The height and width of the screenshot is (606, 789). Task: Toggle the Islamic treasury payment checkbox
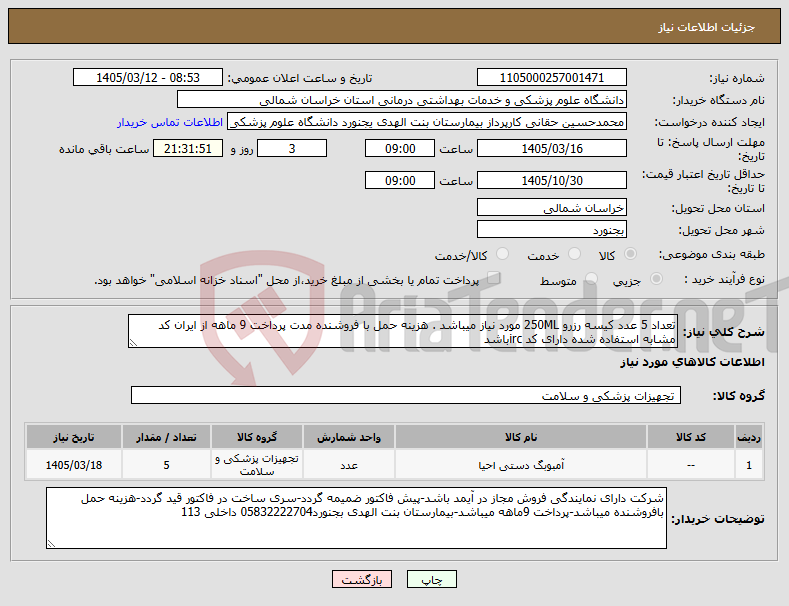(494, 278)
